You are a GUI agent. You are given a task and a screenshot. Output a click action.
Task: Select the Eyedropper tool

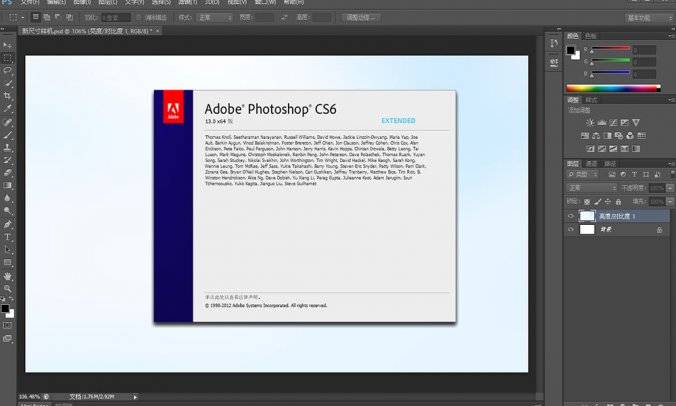[x=7, y=109]
